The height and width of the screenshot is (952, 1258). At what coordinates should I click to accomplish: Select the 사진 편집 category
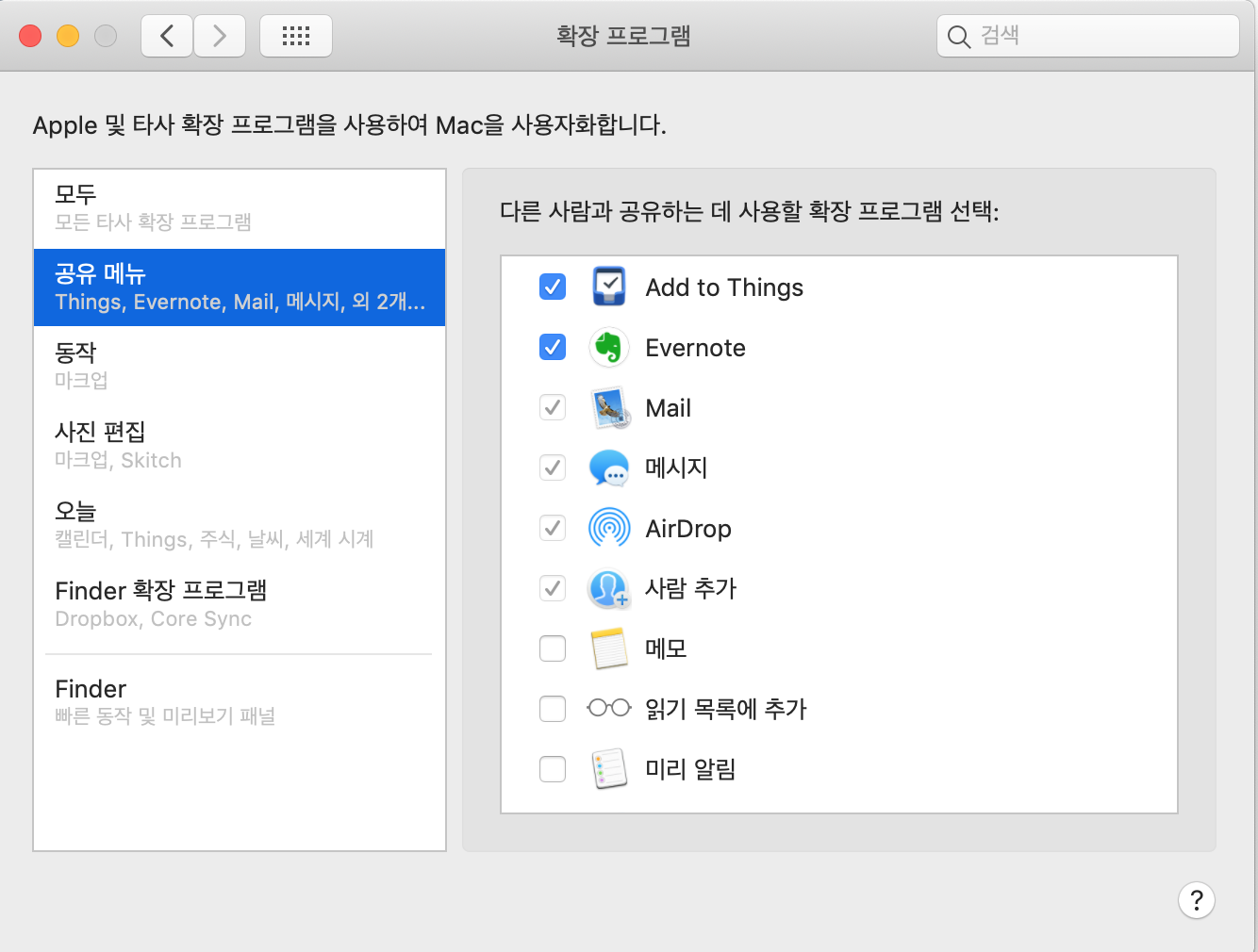[x=240, y=445]
